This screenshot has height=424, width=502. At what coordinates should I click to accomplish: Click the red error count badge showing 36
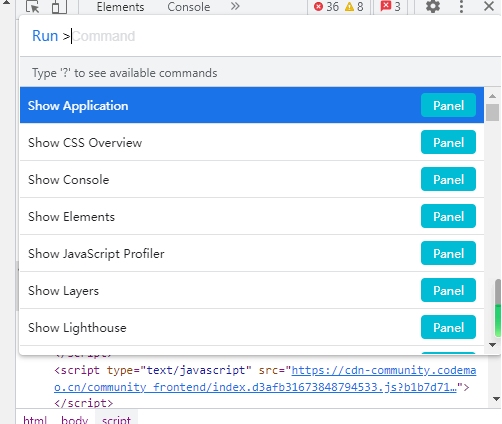326,7
